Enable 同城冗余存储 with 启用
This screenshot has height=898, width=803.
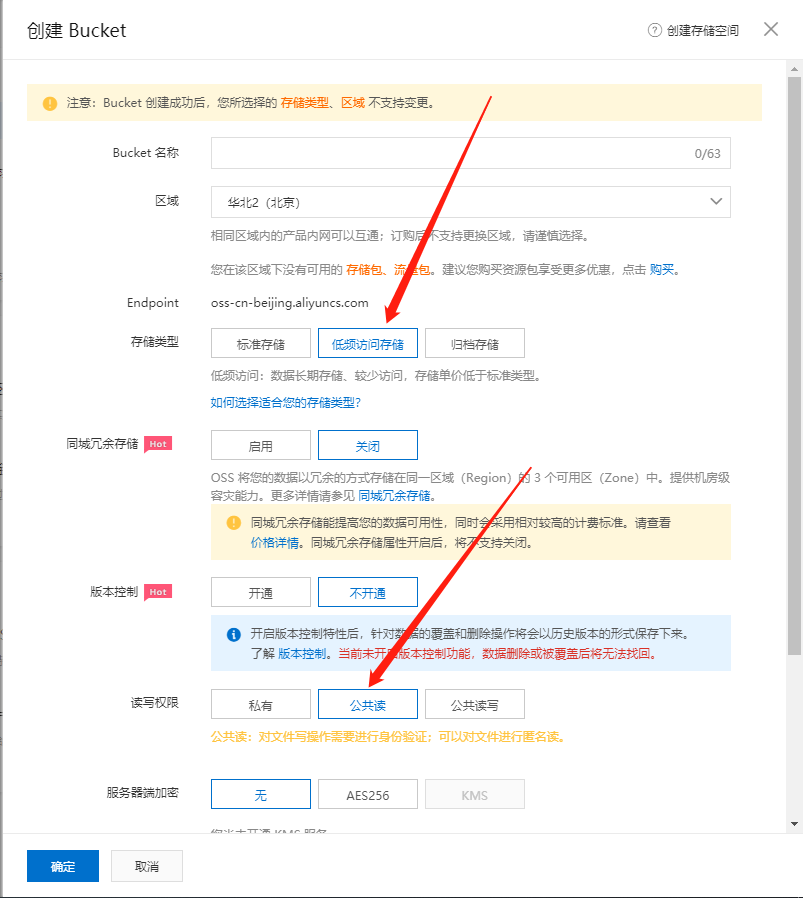click(x=261, y=446)
